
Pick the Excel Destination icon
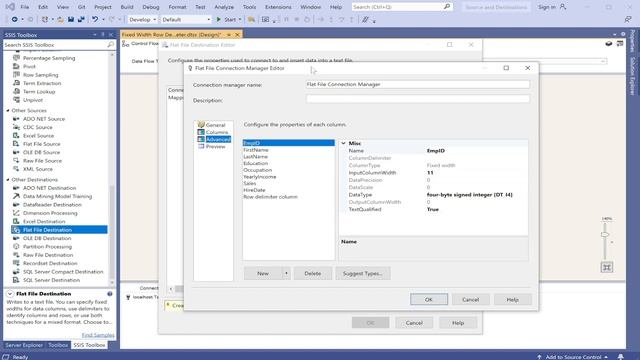16,221
